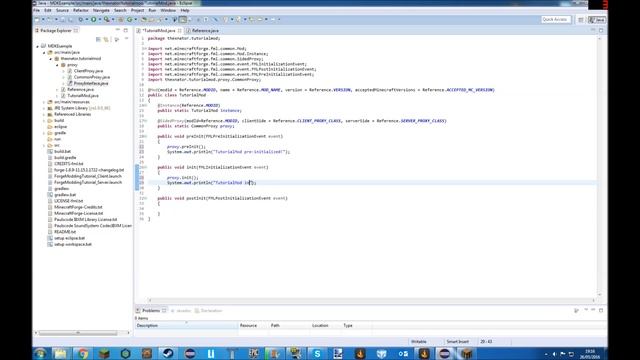Click the editor horizontal scrollbar
The width and height of the screenshot is (640, 360).
(371, 300)
